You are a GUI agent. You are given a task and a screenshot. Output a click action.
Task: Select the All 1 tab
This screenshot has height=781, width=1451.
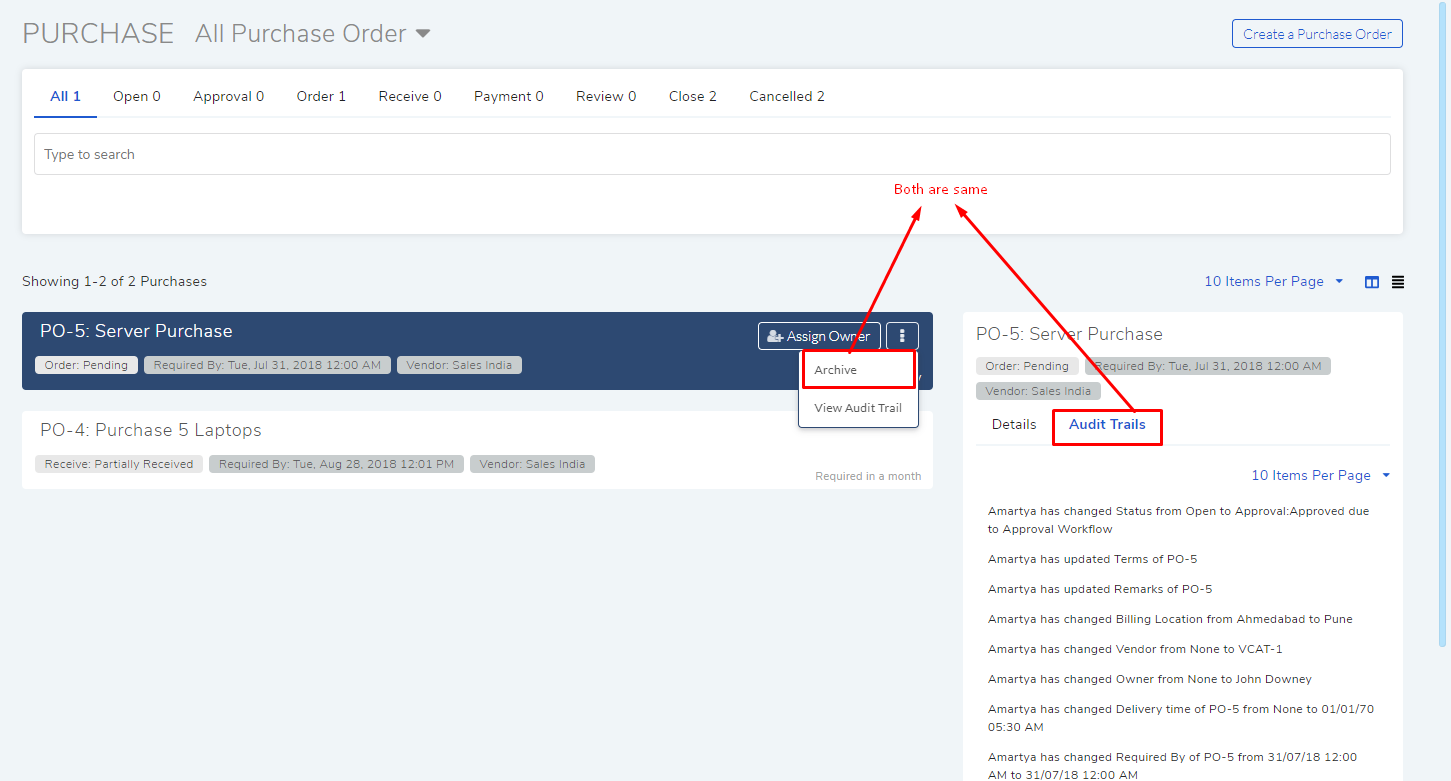[65, 96]
